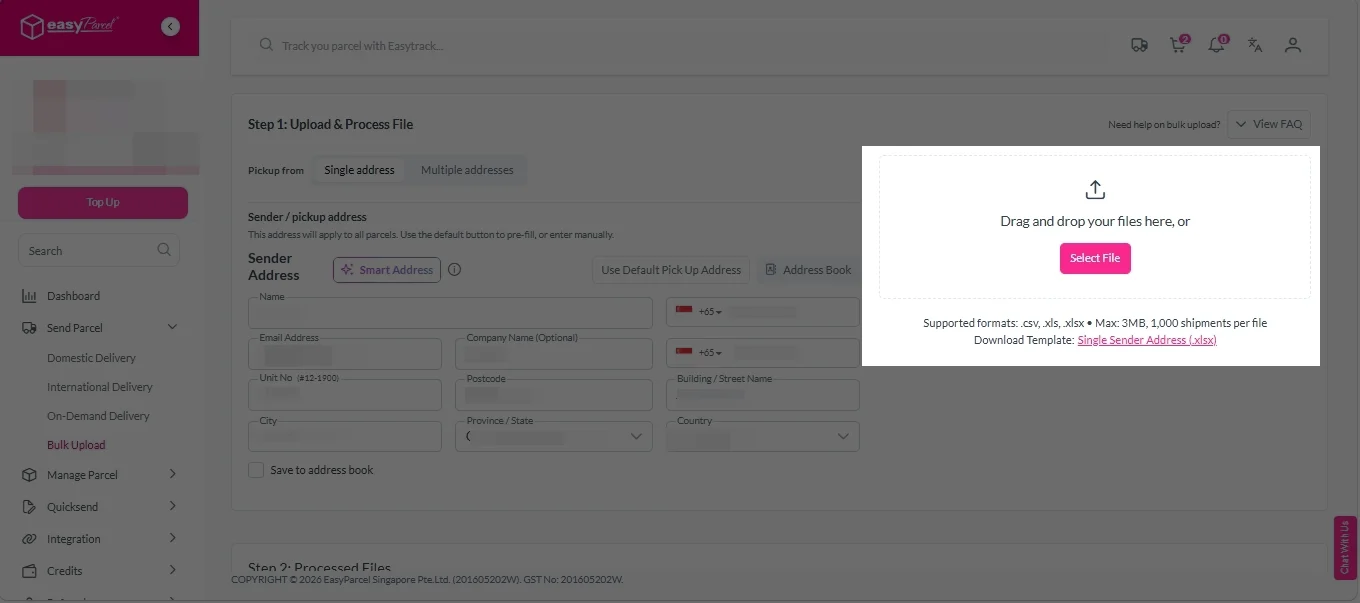Change language using the translate icon
This screenshot has width=1360, height=603.
1255,45
